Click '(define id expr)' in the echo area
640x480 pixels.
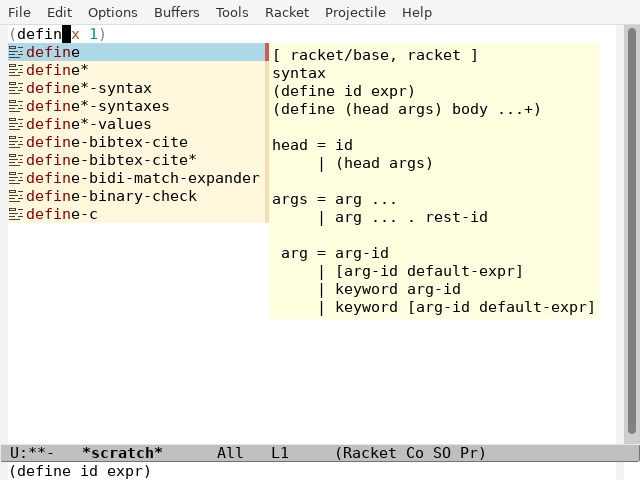[80, 471]
